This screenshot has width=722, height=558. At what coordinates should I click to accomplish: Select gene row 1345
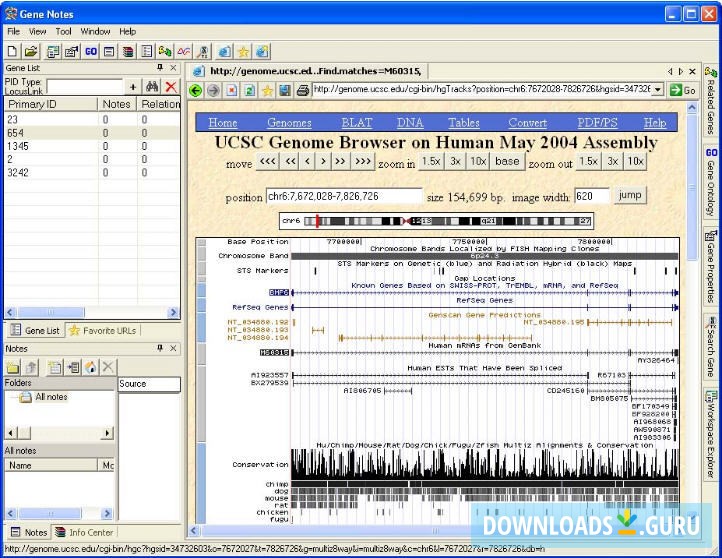92,146
